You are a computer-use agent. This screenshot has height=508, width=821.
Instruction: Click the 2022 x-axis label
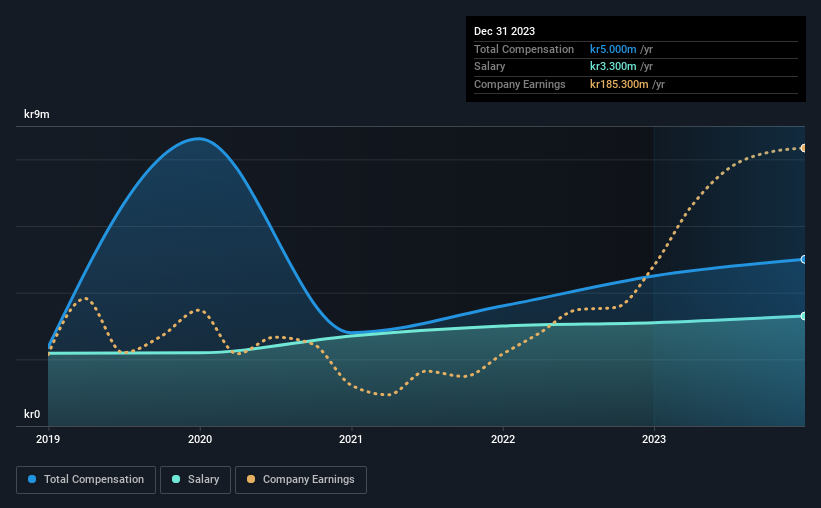coord(503,439)
